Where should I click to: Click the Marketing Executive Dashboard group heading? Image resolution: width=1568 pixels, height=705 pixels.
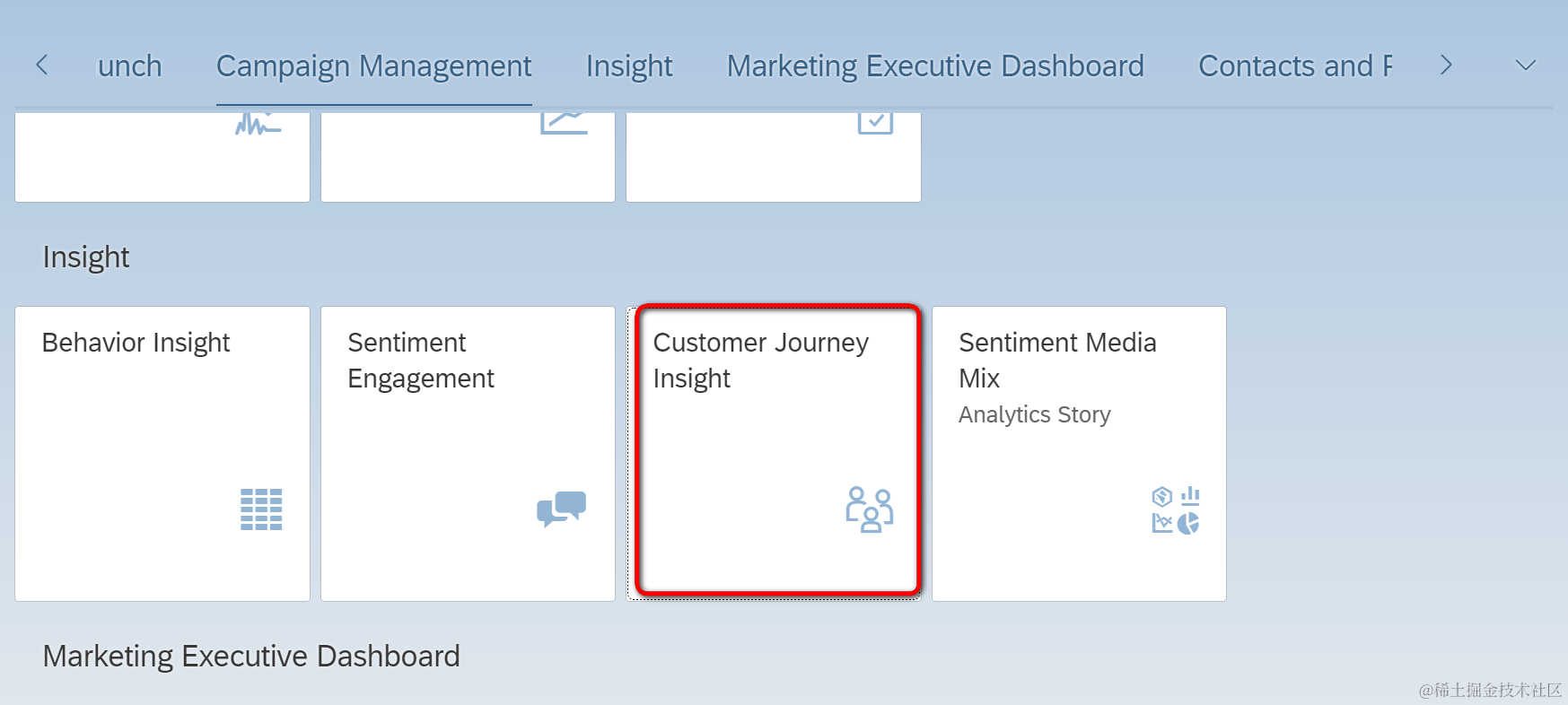tap(251, 657)
